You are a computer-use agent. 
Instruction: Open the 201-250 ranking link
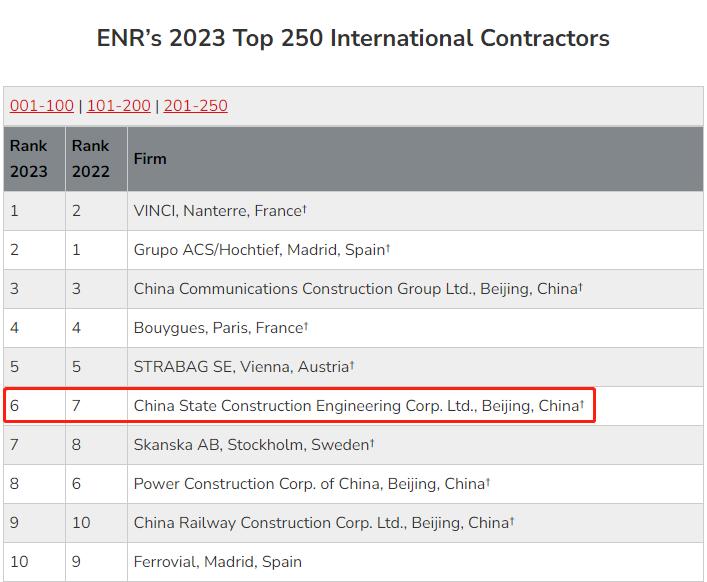pyautogui.click(x=195, y=106)
